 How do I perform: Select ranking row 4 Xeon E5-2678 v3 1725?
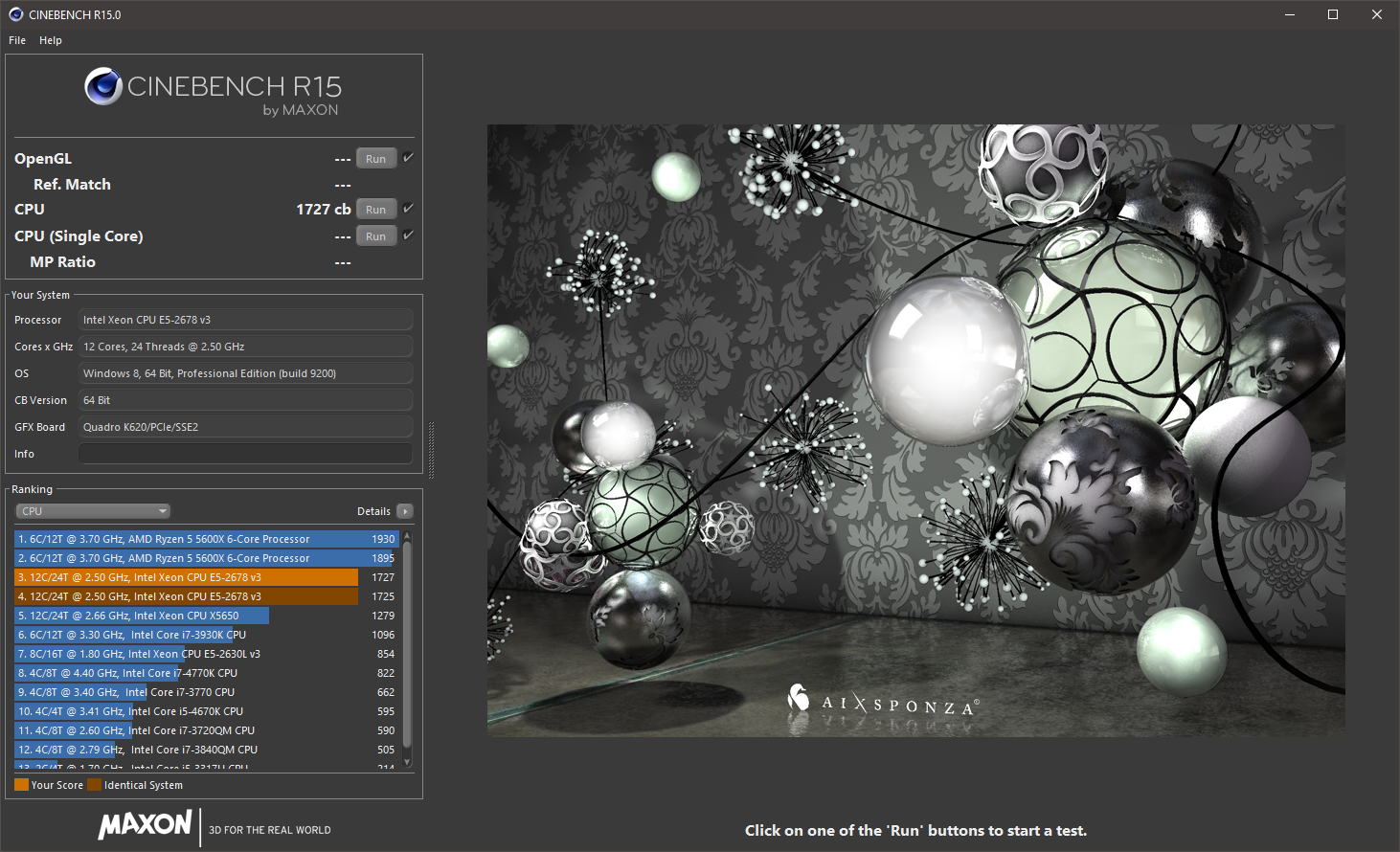coord(207,596)
